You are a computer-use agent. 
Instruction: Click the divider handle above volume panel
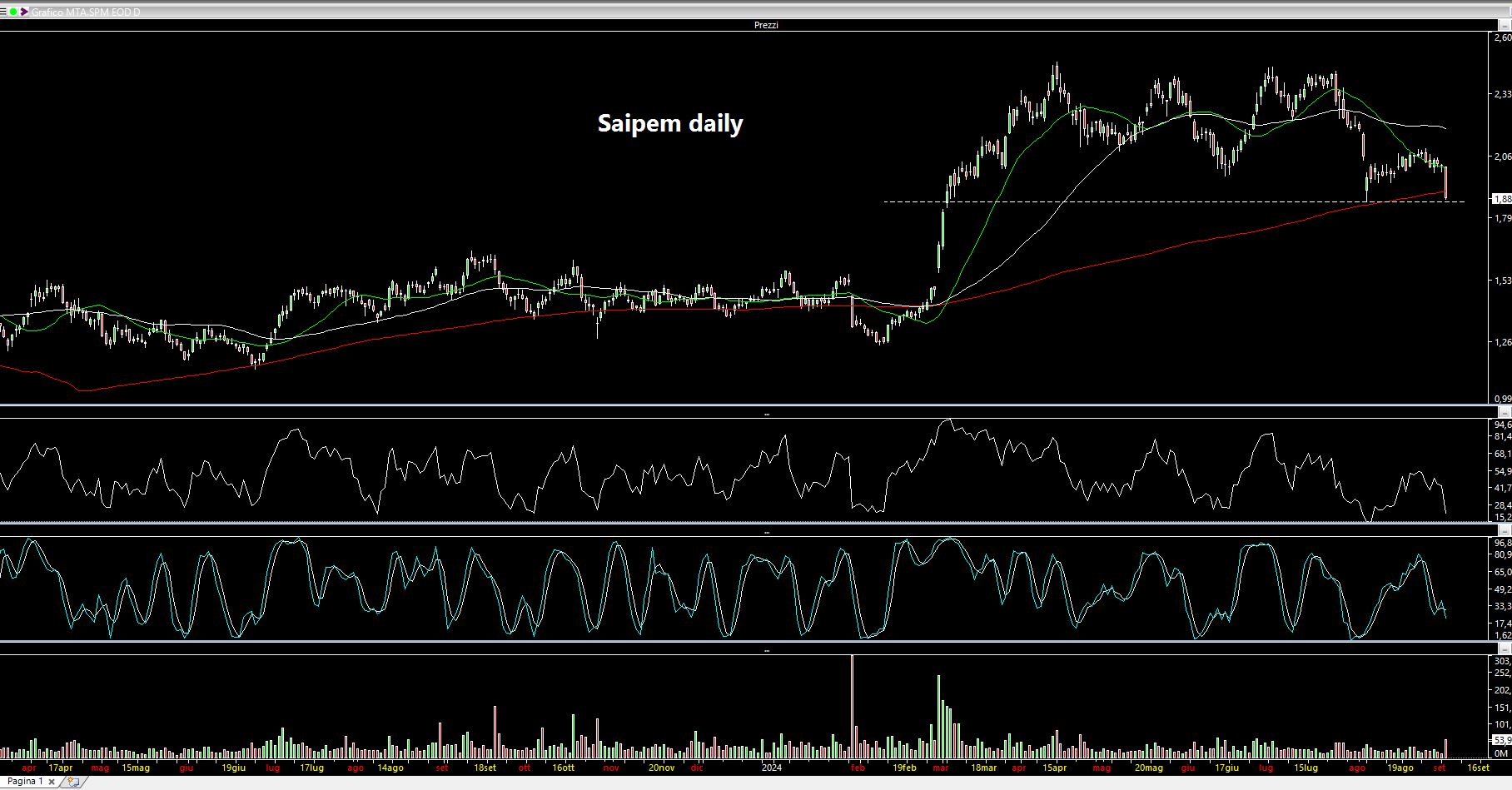tap(766, 650)
